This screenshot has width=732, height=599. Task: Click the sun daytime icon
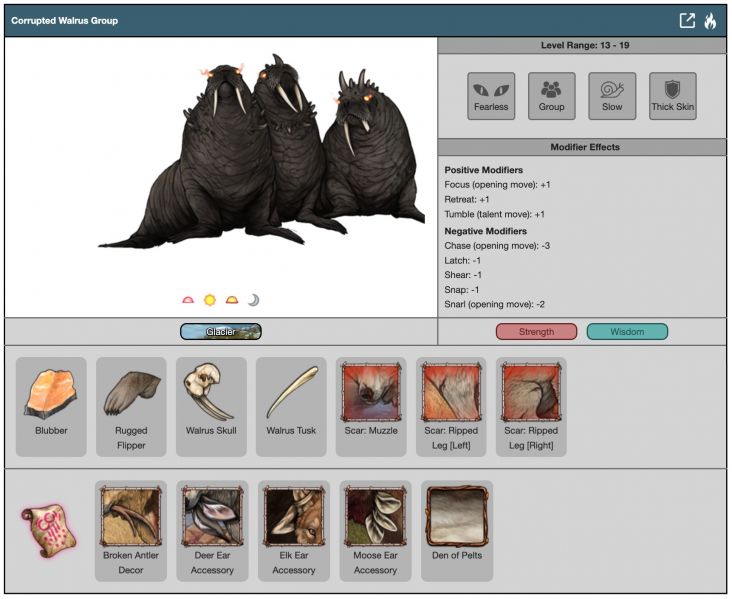(x=210, y=300)
